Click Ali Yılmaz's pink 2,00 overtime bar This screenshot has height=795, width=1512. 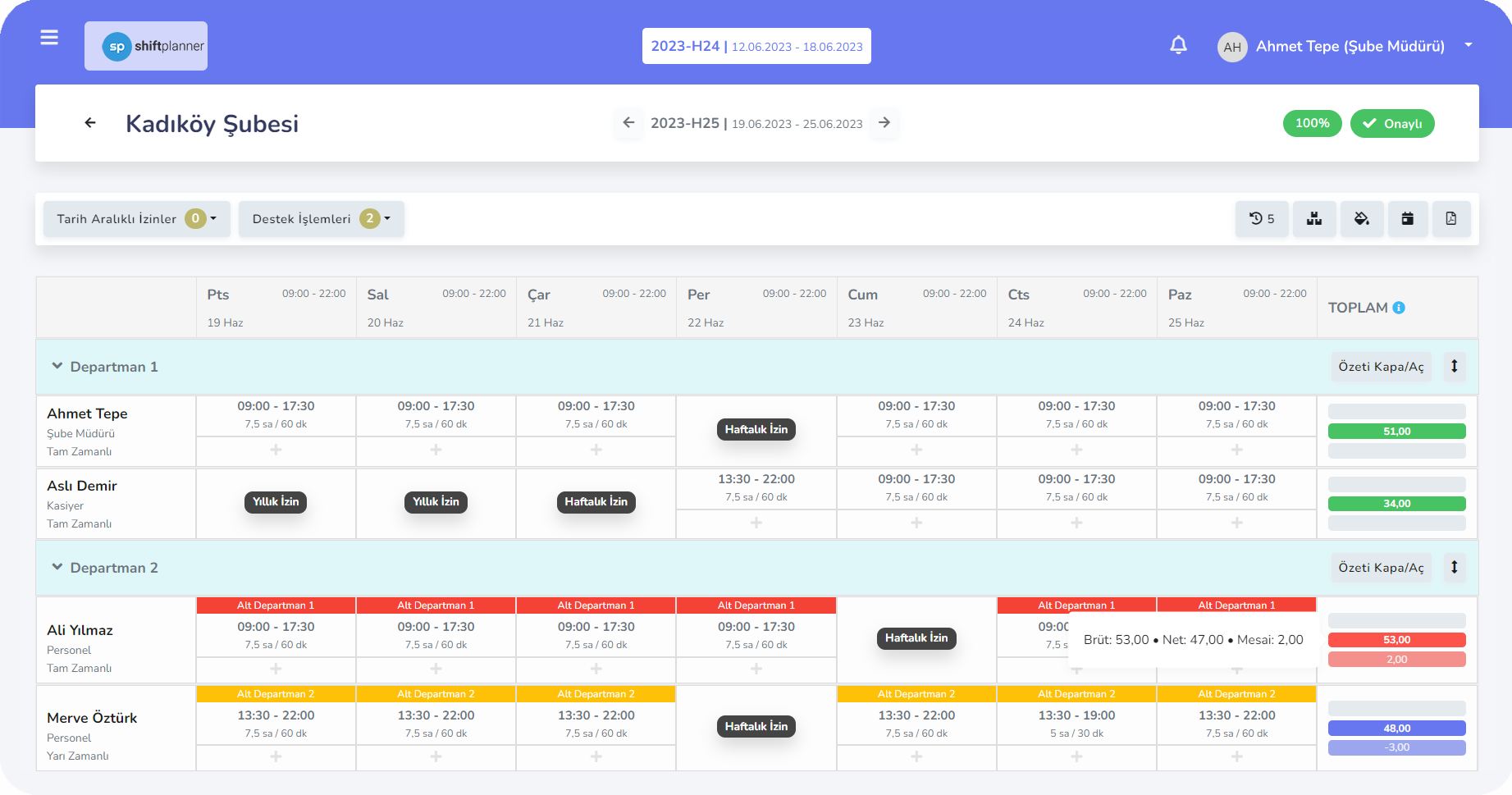(1397, 660)
